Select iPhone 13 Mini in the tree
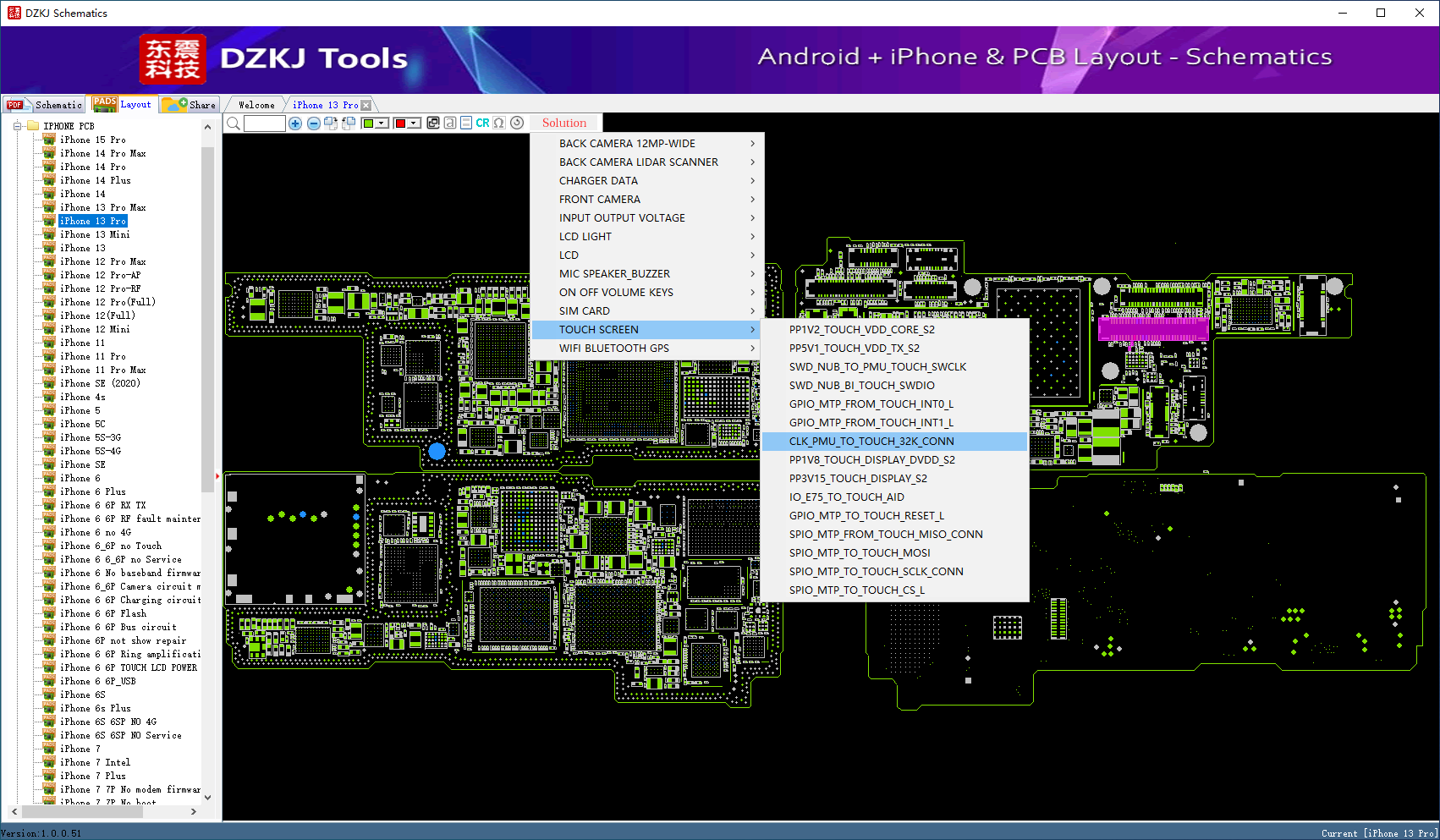Image resolution: width=1440 pixels, height=840 pixels. [95, 235]
